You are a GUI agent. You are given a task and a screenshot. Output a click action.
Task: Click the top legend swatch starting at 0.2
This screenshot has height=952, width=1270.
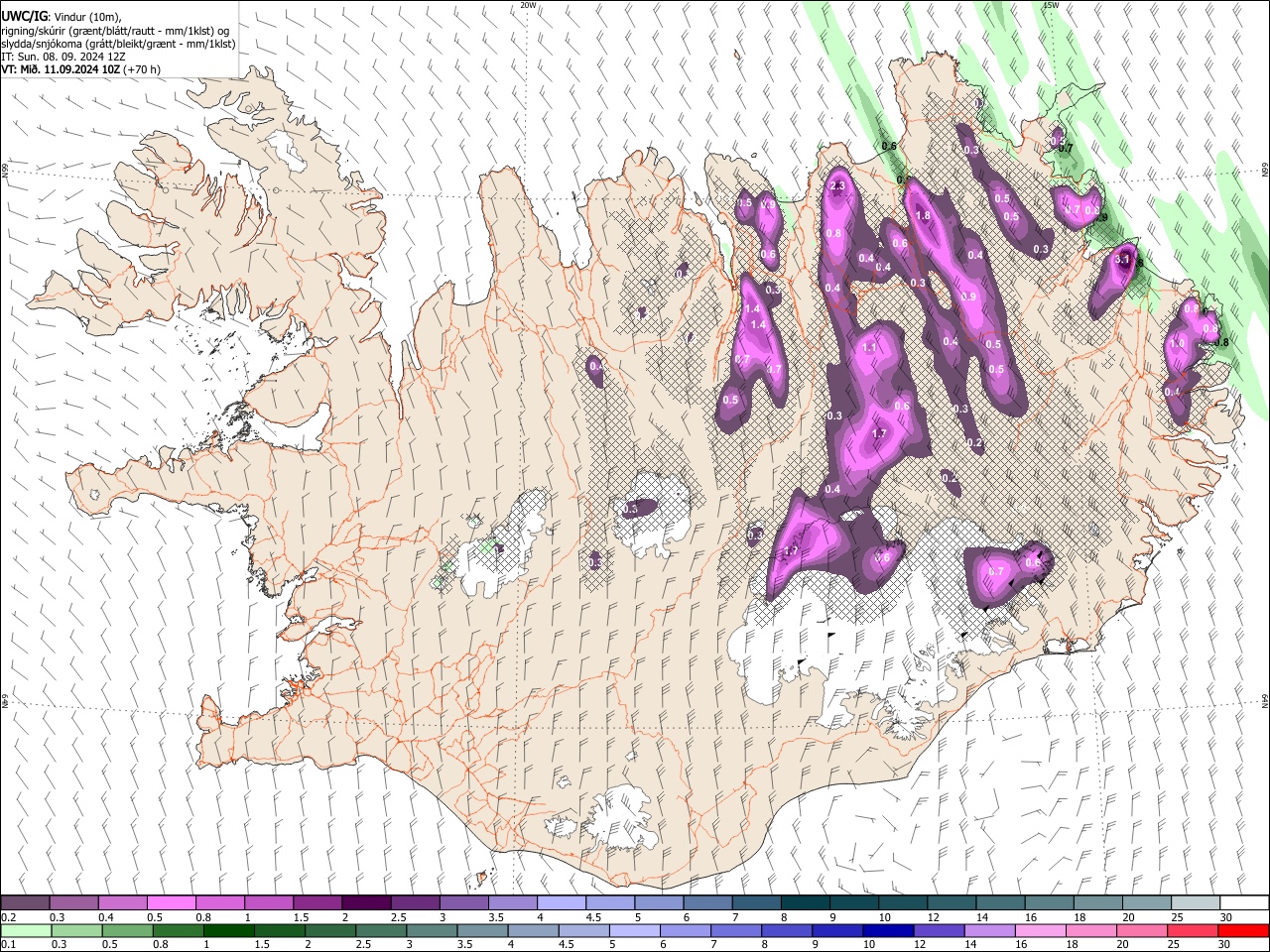pos(26,902)
